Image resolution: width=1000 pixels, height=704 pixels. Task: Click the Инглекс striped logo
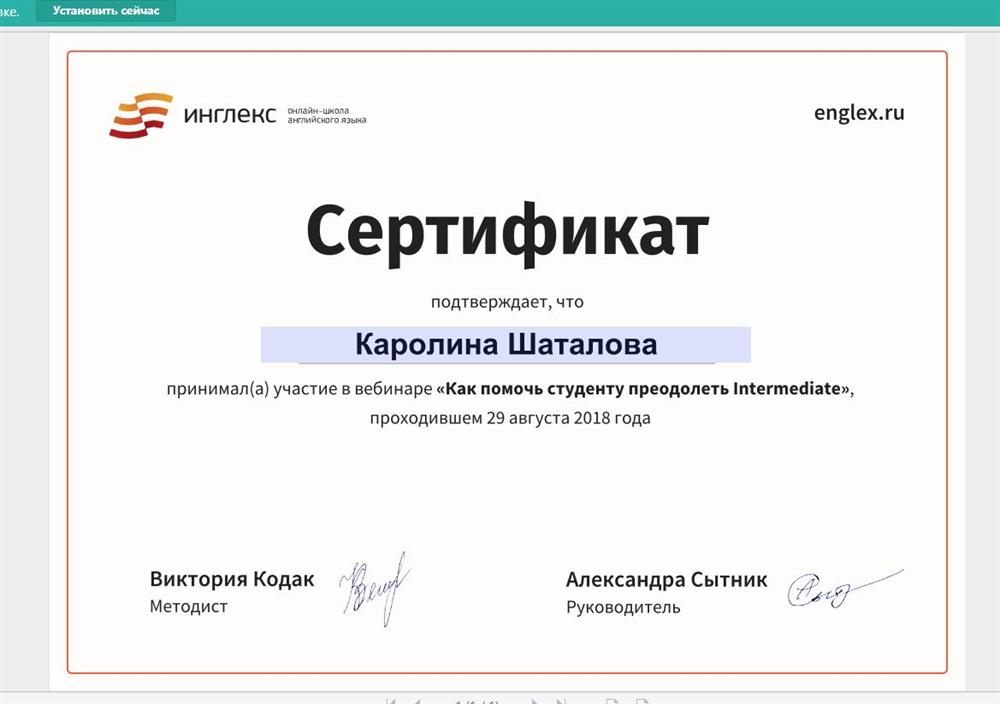pyautogui.click(x=141, y=115)
